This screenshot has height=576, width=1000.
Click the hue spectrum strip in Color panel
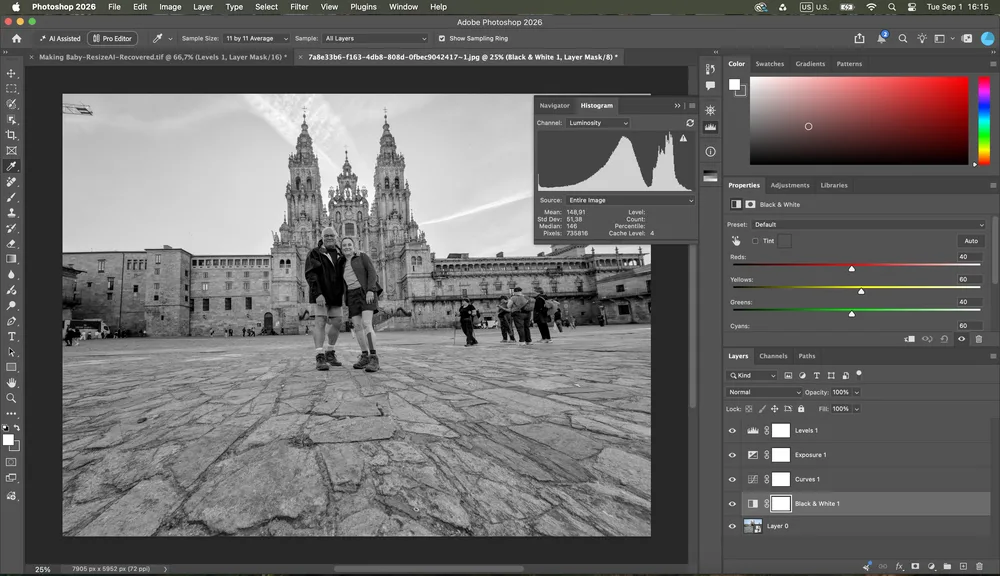tap(984, 121)
